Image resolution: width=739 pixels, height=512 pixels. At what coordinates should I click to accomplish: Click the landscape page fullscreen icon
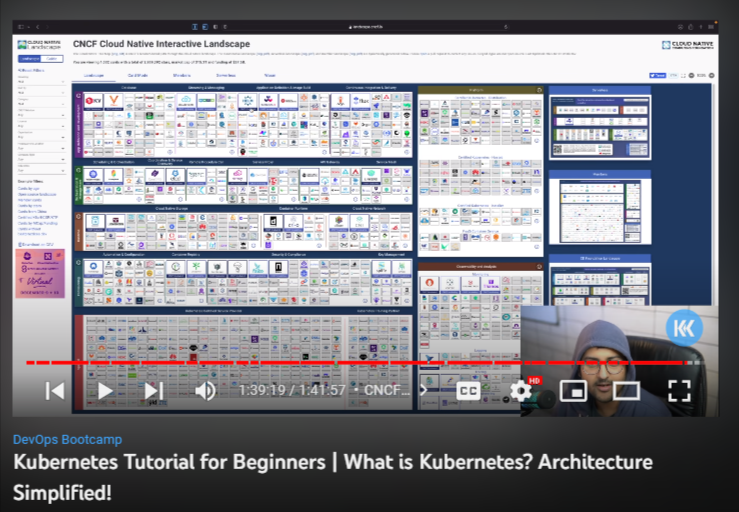(683, 75)
